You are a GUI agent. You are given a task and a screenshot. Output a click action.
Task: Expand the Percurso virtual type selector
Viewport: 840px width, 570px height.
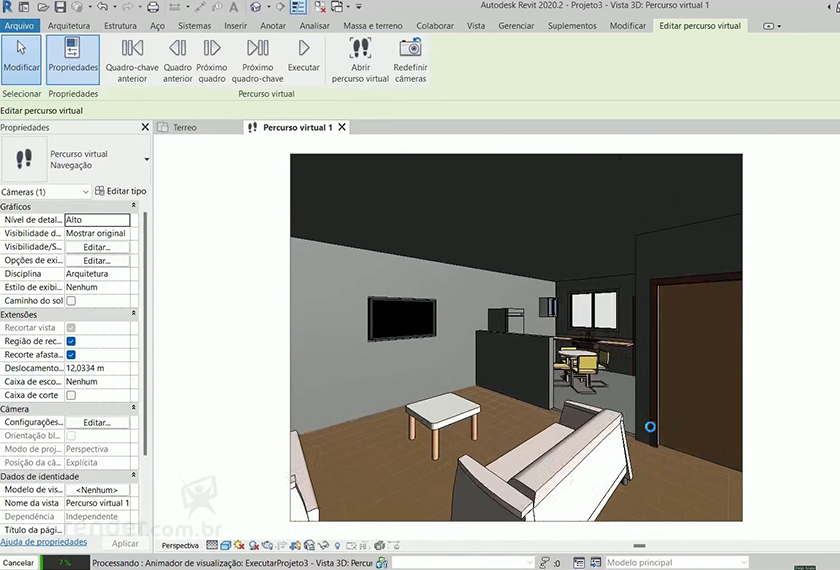point(146,160)
